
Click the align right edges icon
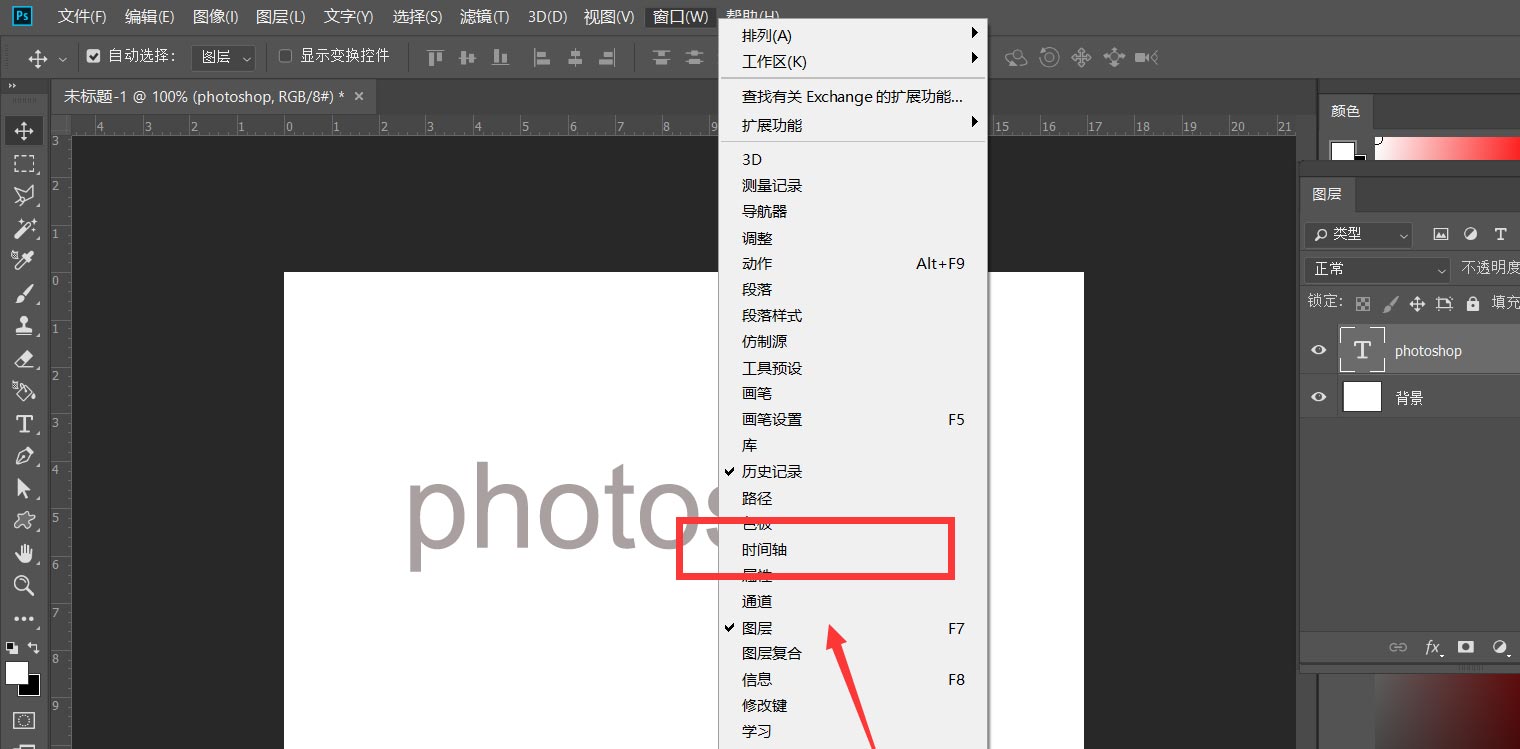pos(606,57)
